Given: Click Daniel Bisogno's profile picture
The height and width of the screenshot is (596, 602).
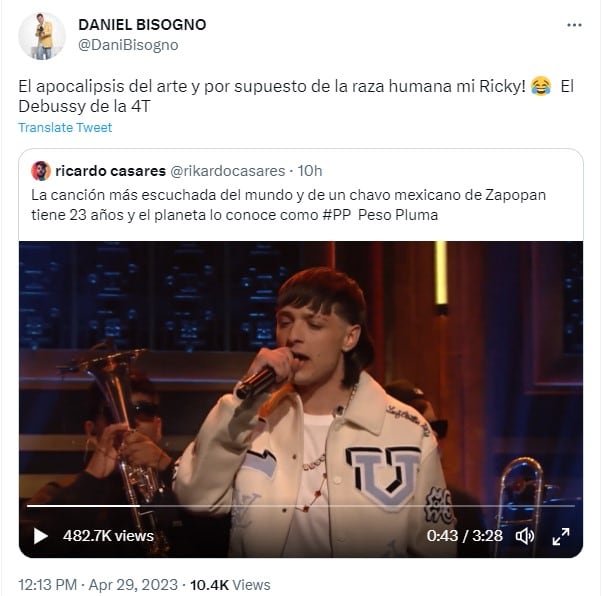Looking at the screenshot, I should 42,36.
